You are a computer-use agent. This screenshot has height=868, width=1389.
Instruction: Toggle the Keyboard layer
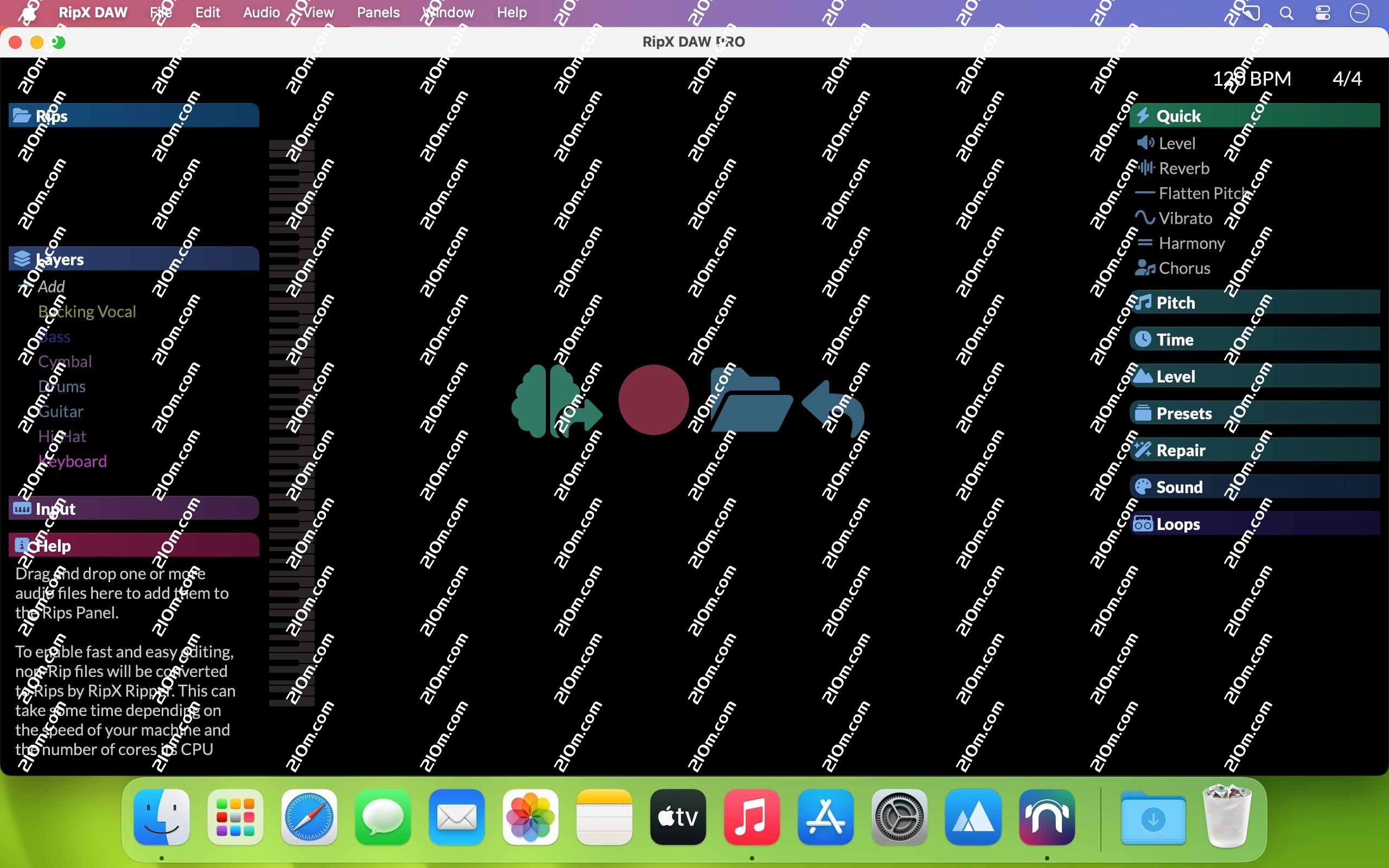tap(72, 462)
